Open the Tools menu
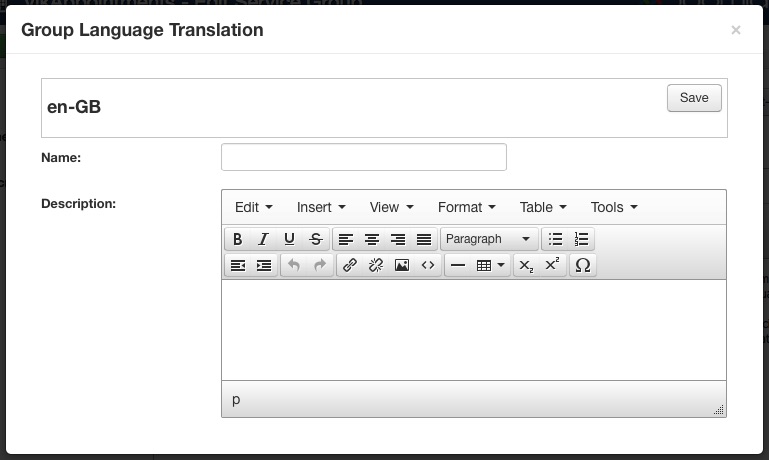 (x=614, y=207)
